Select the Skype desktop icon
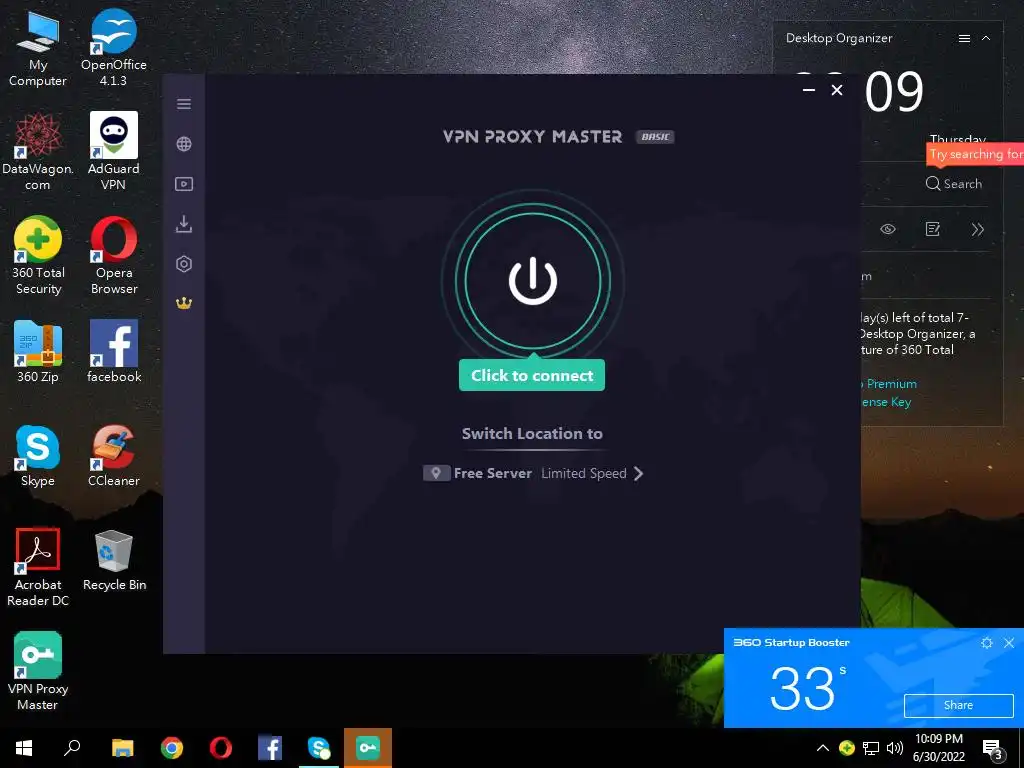Image resolution: width=1024 pixels, height=768 pixels. point(38,456)
